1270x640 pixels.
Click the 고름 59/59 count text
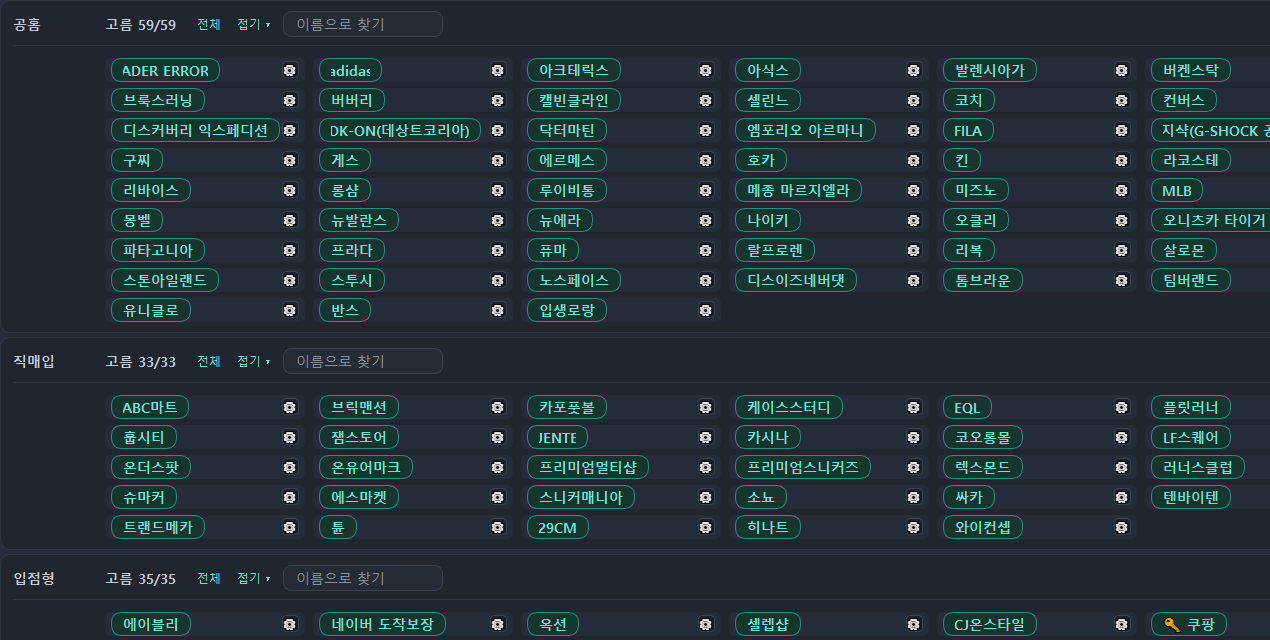(140, 24)
